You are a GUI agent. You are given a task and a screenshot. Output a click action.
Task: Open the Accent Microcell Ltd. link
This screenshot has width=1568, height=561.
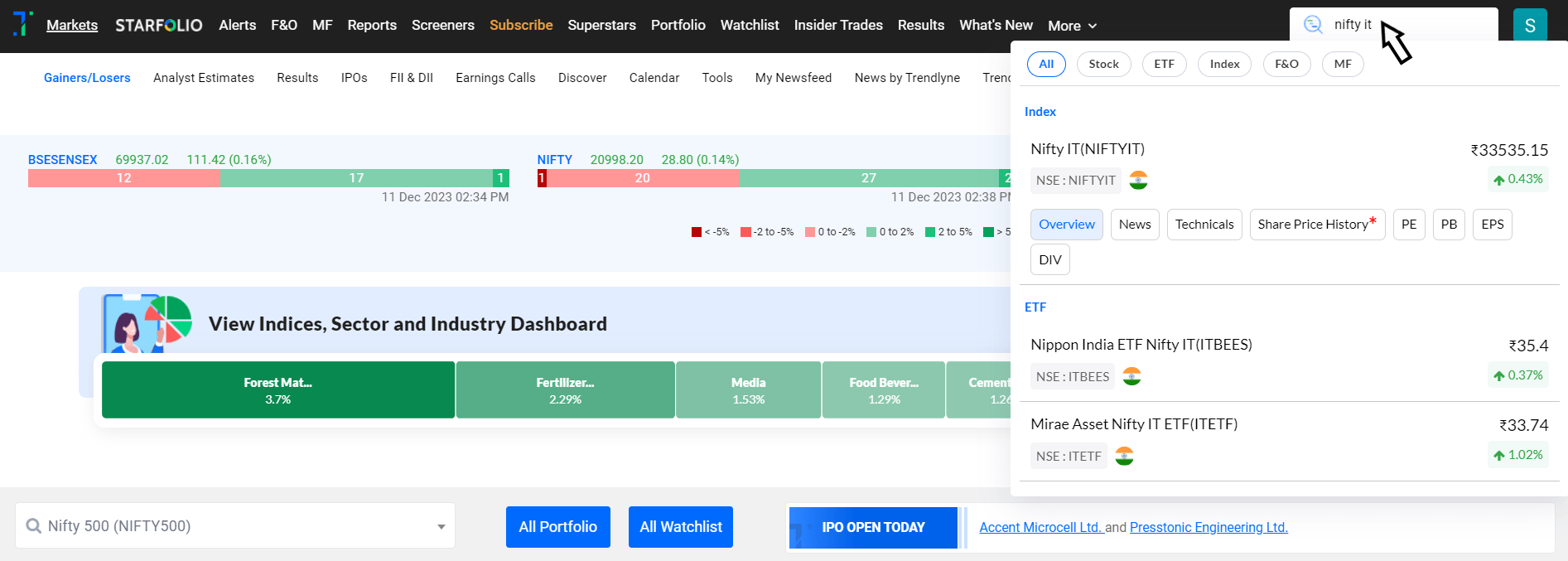[1040, 527]
